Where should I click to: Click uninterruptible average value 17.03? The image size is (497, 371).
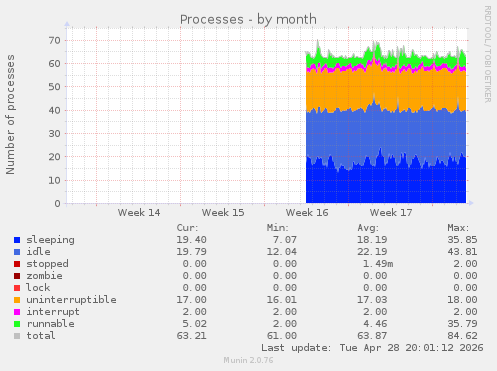tap(372, 300)
